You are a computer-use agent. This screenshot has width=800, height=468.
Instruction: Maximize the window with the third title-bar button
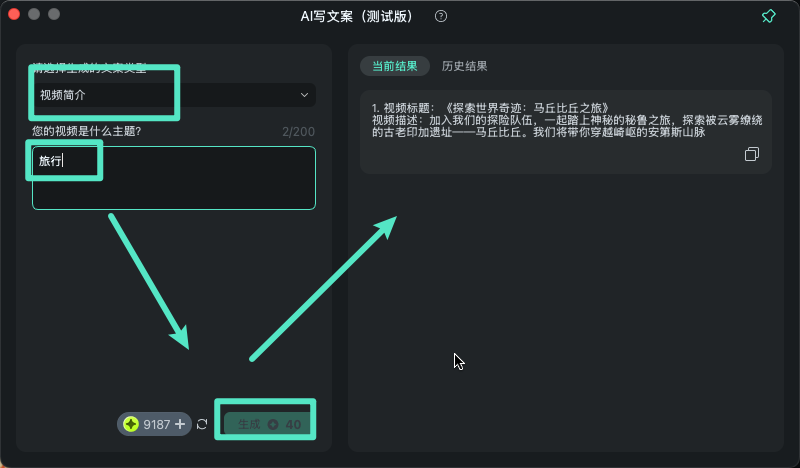[54, 15]
